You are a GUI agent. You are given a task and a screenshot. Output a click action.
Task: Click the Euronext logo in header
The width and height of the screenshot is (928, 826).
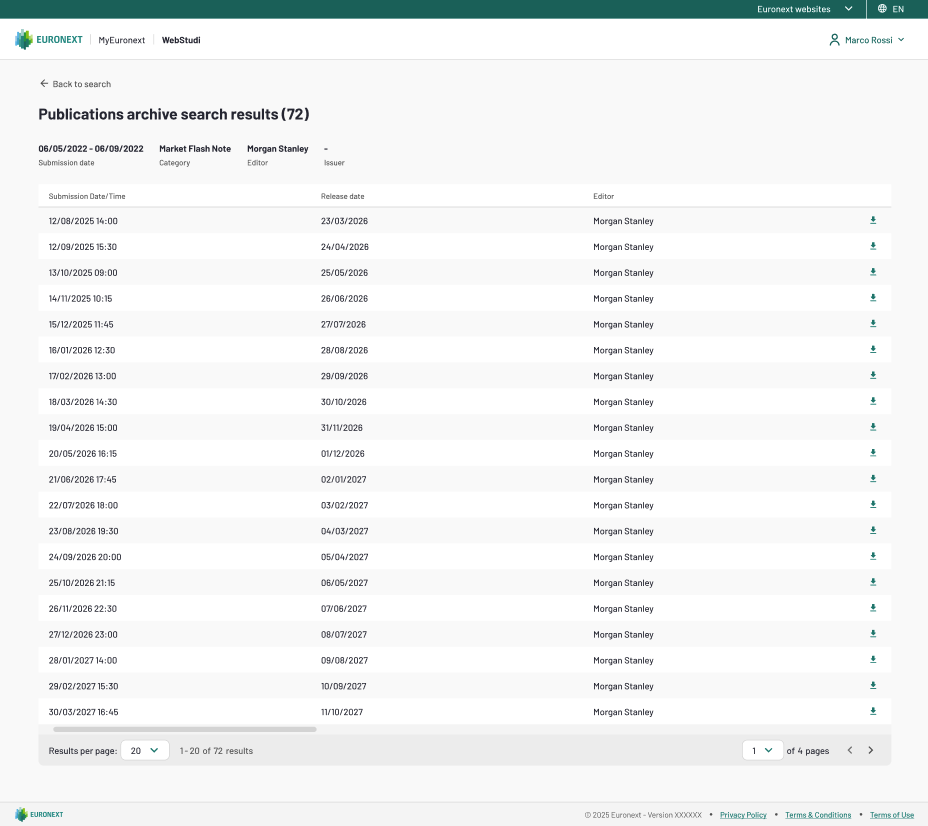(49, 40)
